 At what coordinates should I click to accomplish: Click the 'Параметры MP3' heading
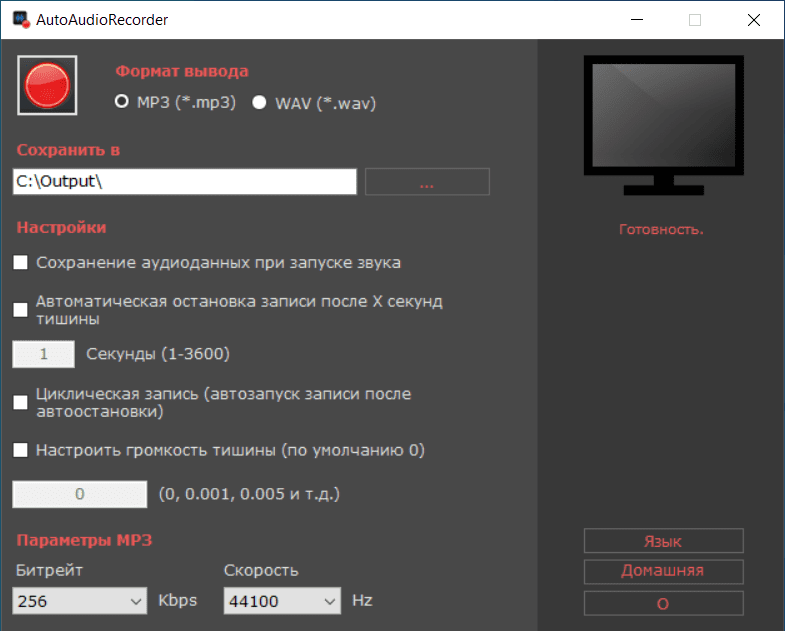click(x=84, y=540)
